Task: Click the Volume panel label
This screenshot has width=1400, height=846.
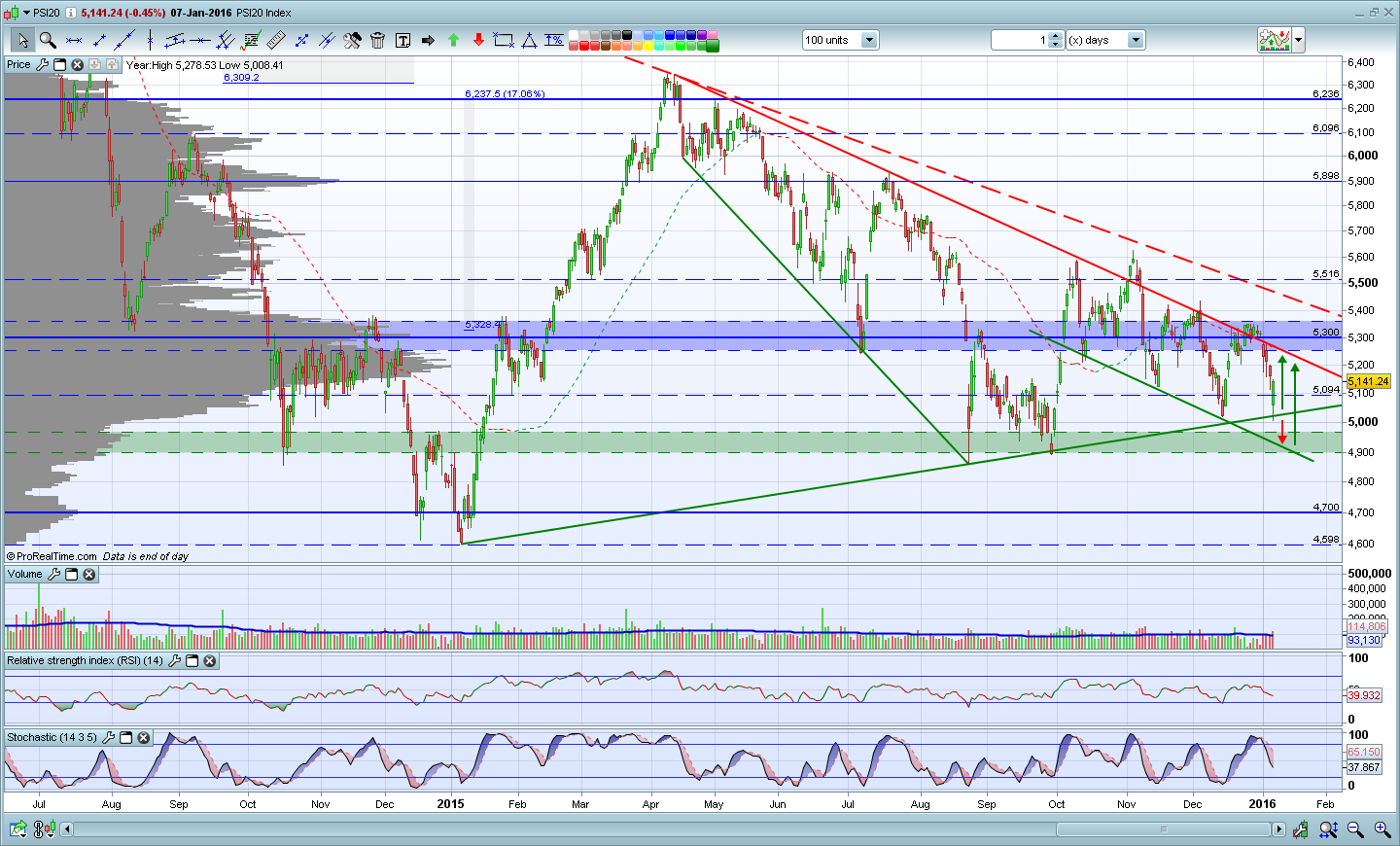Action: coord(25,575)
